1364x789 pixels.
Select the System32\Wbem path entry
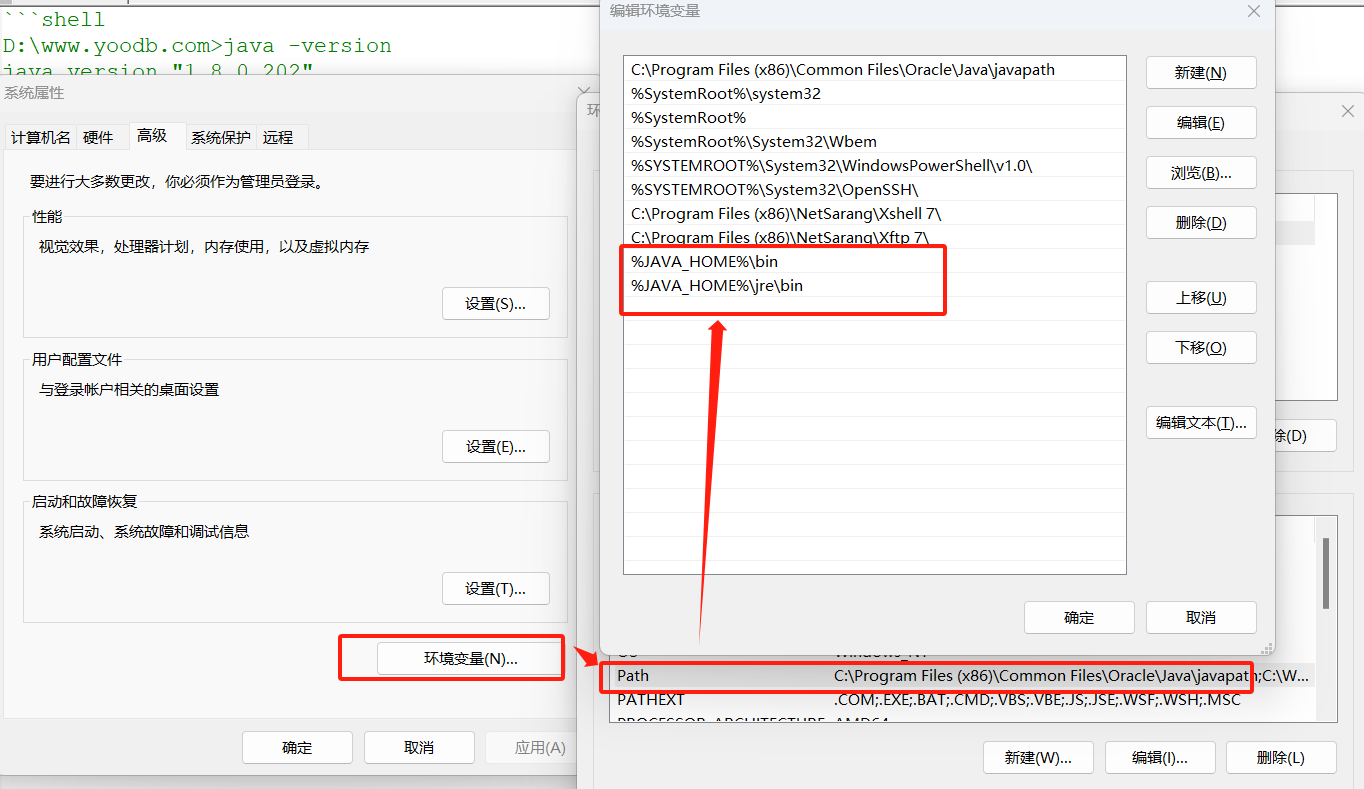tap(875, 141)
